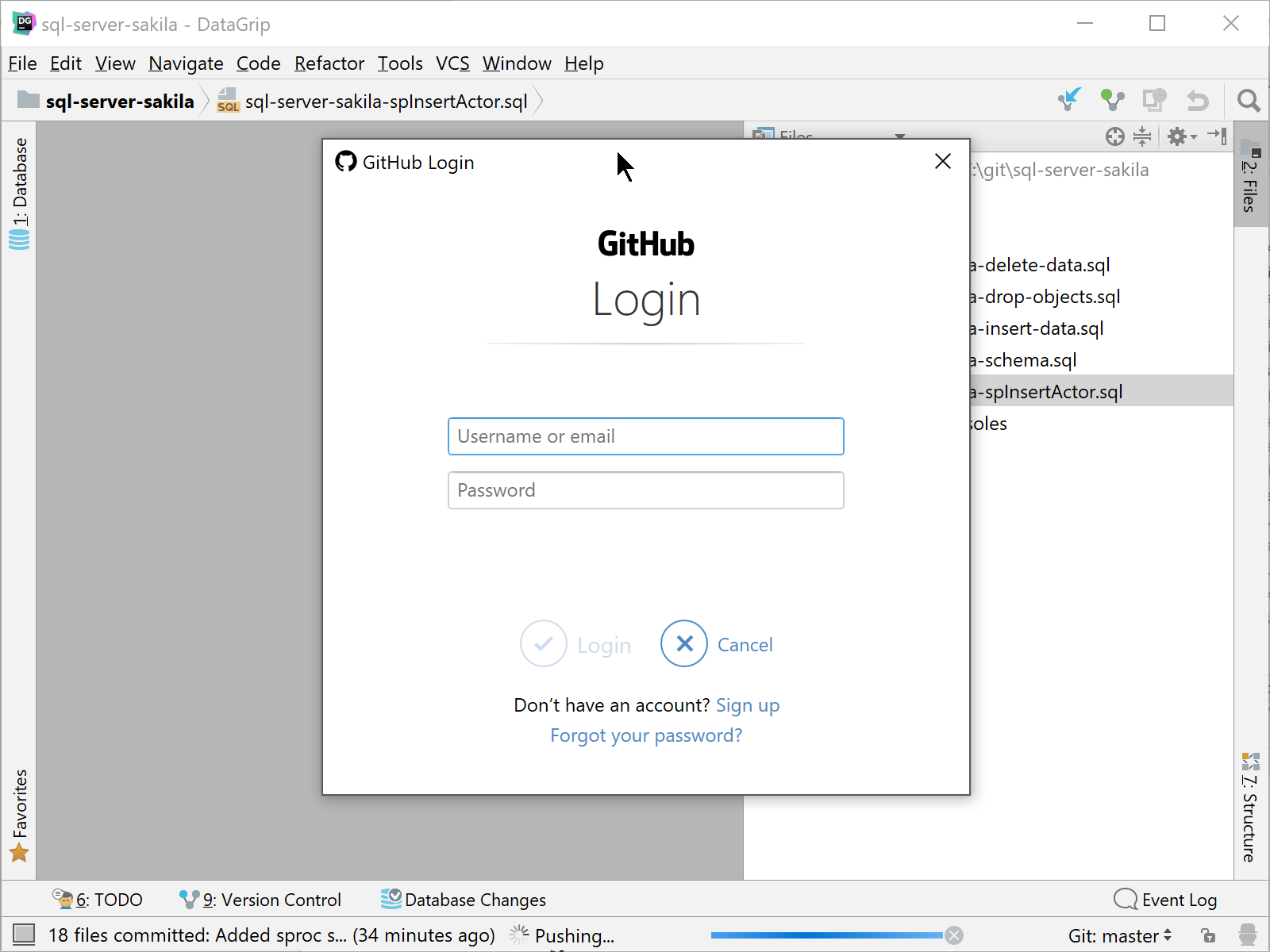1270x952 pixels.
Task: Click the Collapse All icon in Files panel
Action: [x=1141, y=136]
